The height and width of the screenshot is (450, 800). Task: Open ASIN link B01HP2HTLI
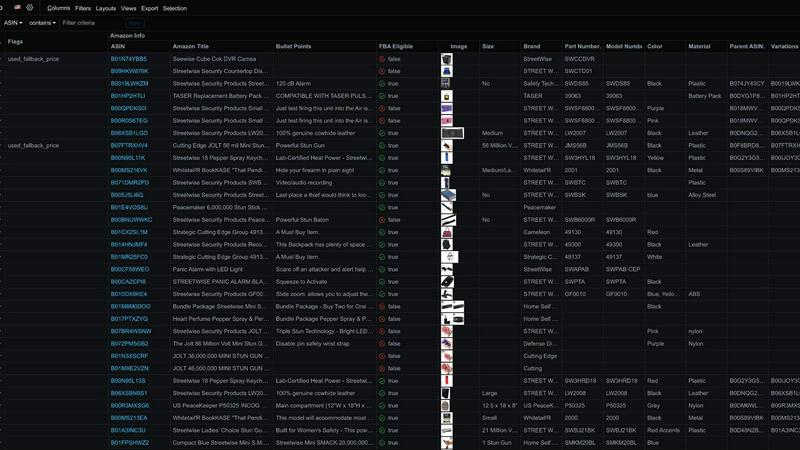point(128,96)
